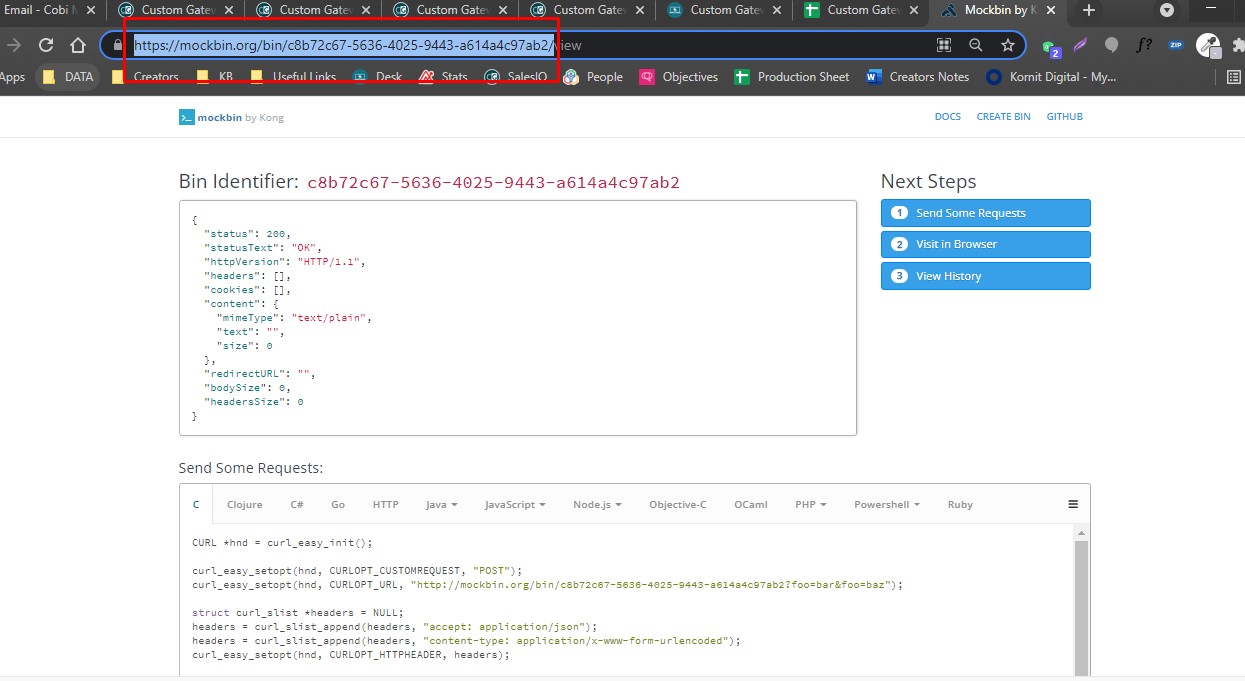Viewport: 1245px width, 681px height.
Task: Close the Email - Cobi browser tab
Action: point(90,10)
